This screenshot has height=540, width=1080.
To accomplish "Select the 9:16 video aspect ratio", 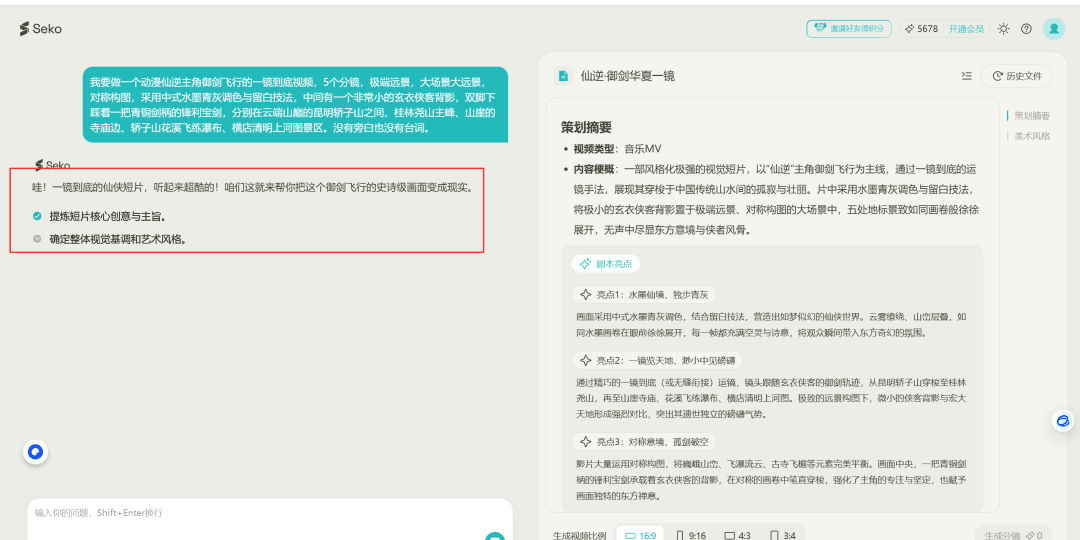I will pos(691,535).
